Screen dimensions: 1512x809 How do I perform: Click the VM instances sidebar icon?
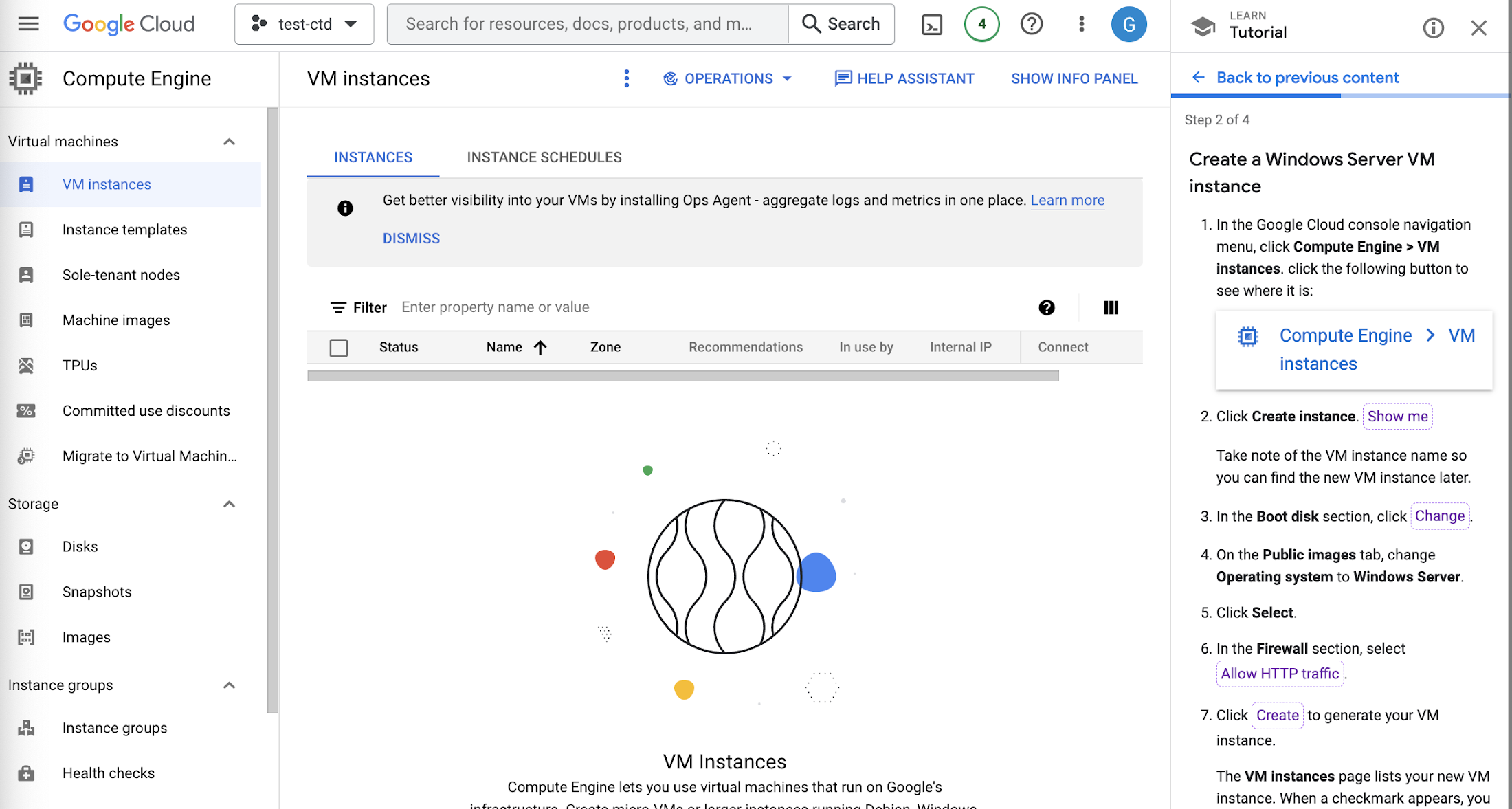pos(26,184)
